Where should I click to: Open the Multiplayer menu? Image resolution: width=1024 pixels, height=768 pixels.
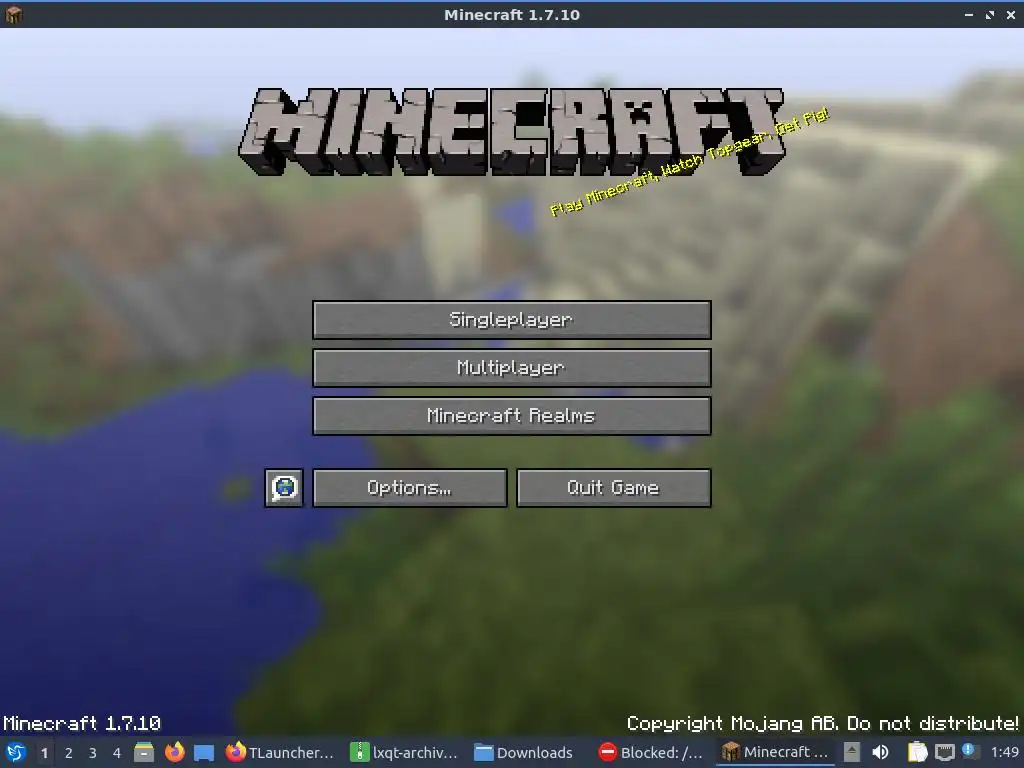coord(511,368)
